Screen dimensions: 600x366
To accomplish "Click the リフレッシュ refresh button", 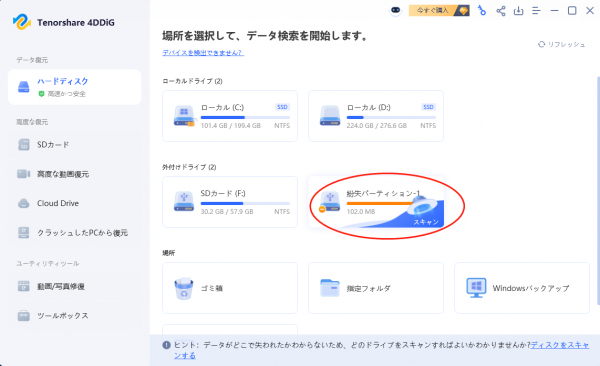I will tap(561, 44).
